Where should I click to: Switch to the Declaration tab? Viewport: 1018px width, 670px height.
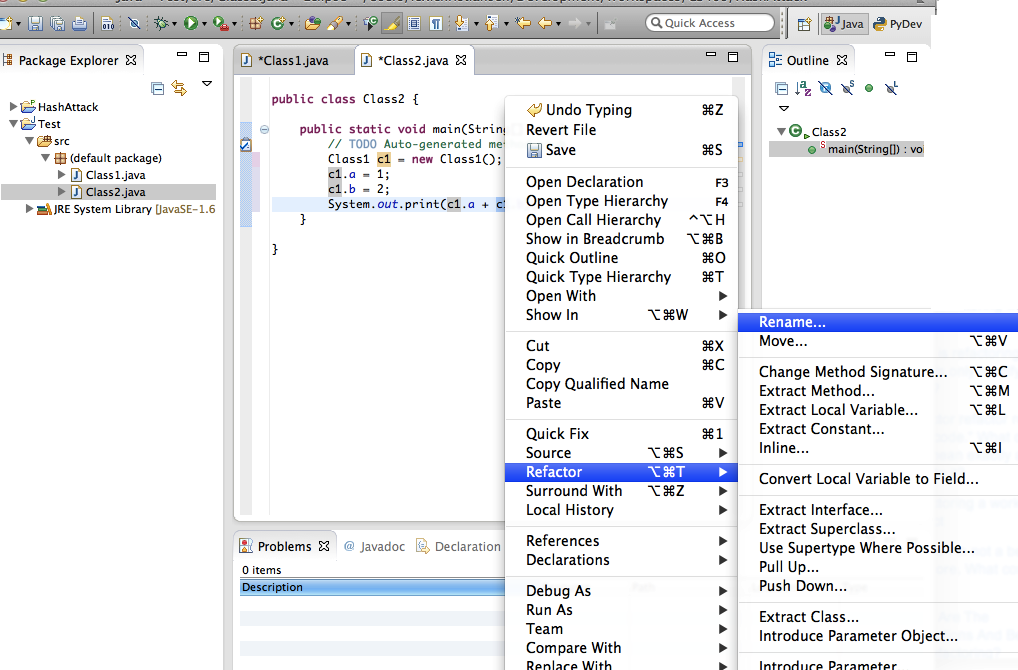459,547
